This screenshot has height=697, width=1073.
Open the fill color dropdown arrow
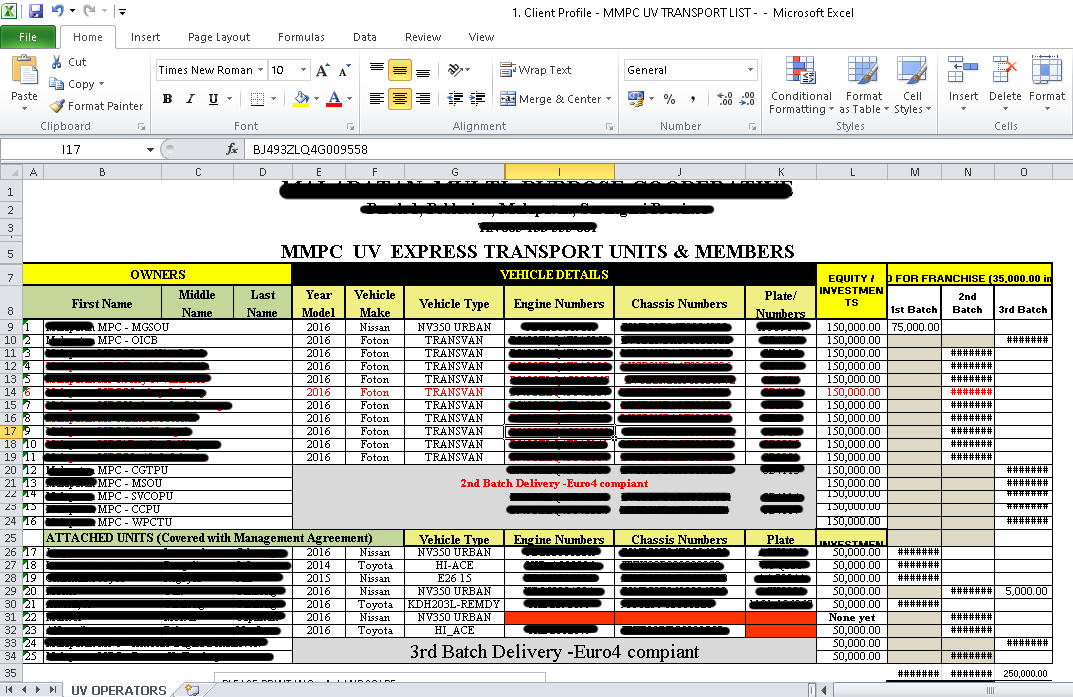tap(317, 99)
